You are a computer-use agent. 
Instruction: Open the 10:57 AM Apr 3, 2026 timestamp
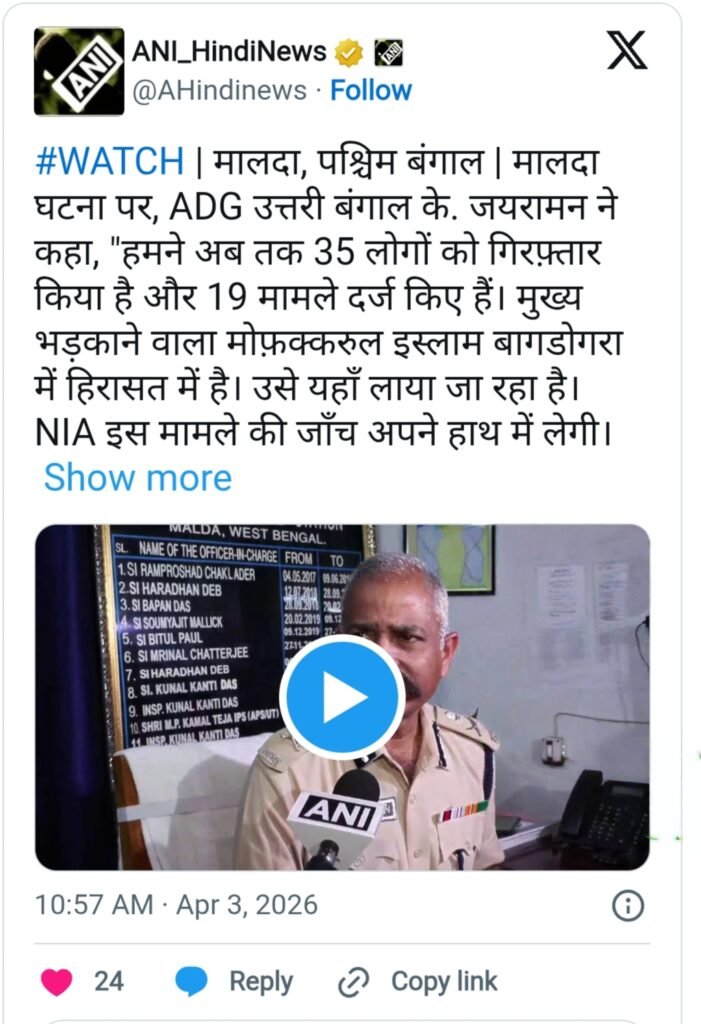(176, 905)
